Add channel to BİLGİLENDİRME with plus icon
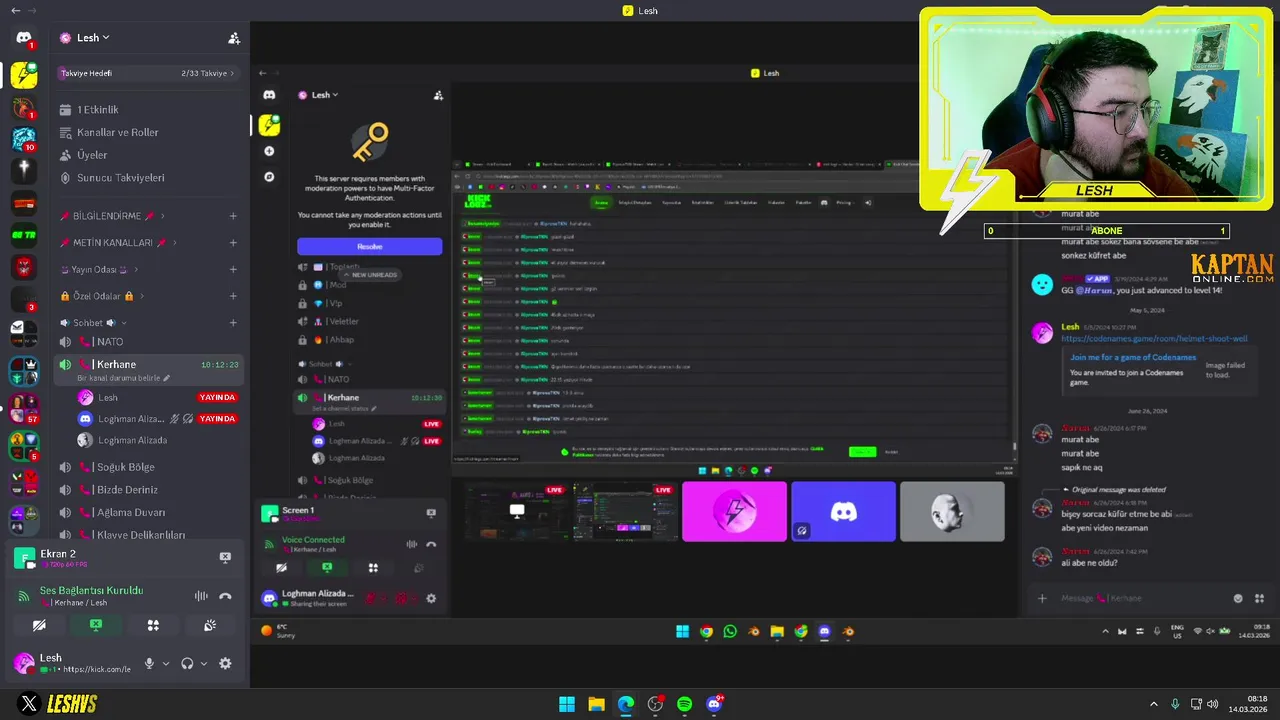This screenshot has width=1280, height=720. [x=233, y=216]
